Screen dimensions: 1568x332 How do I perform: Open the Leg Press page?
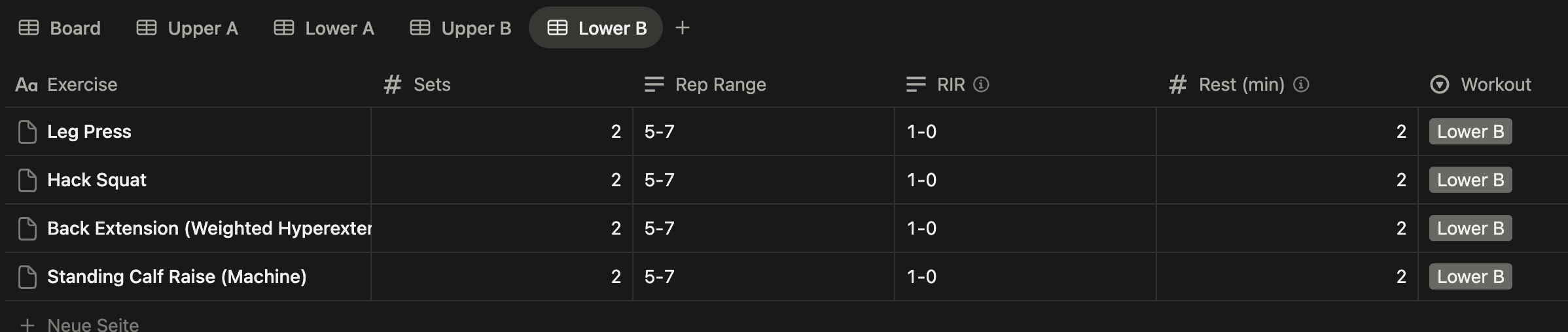pos(89,132)
